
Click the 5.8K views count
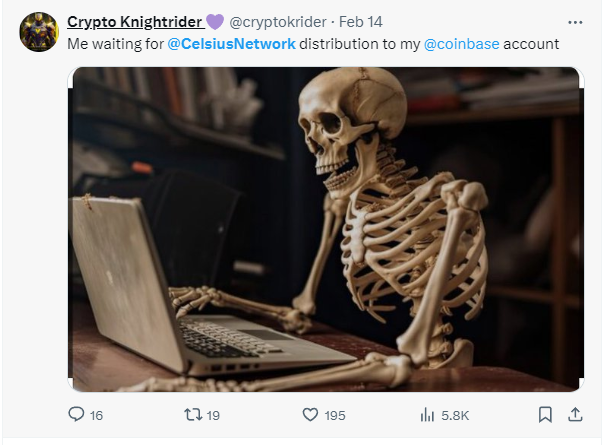[455, 416]
